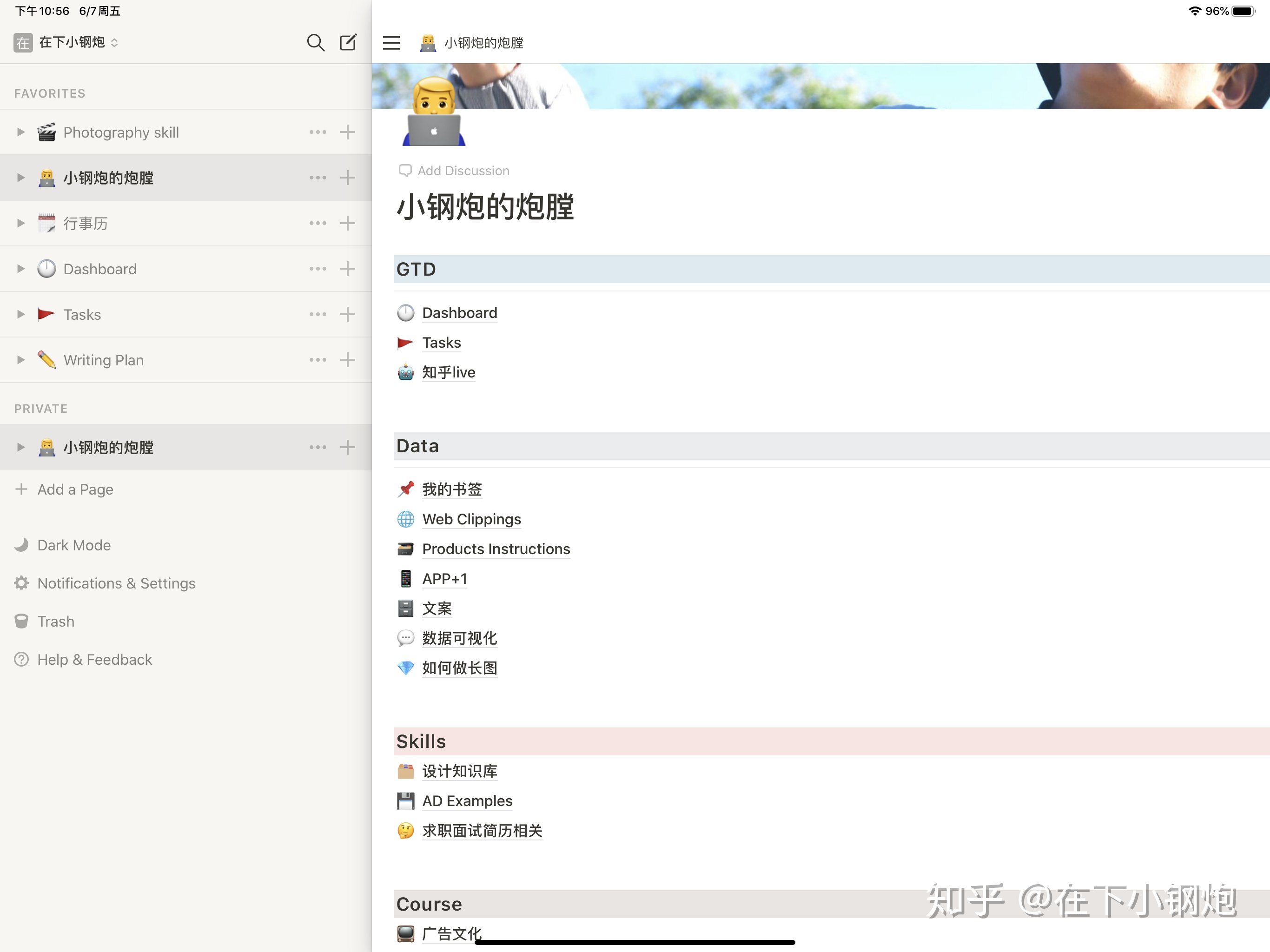Open Notifications & Settings gear

(21, 583)
